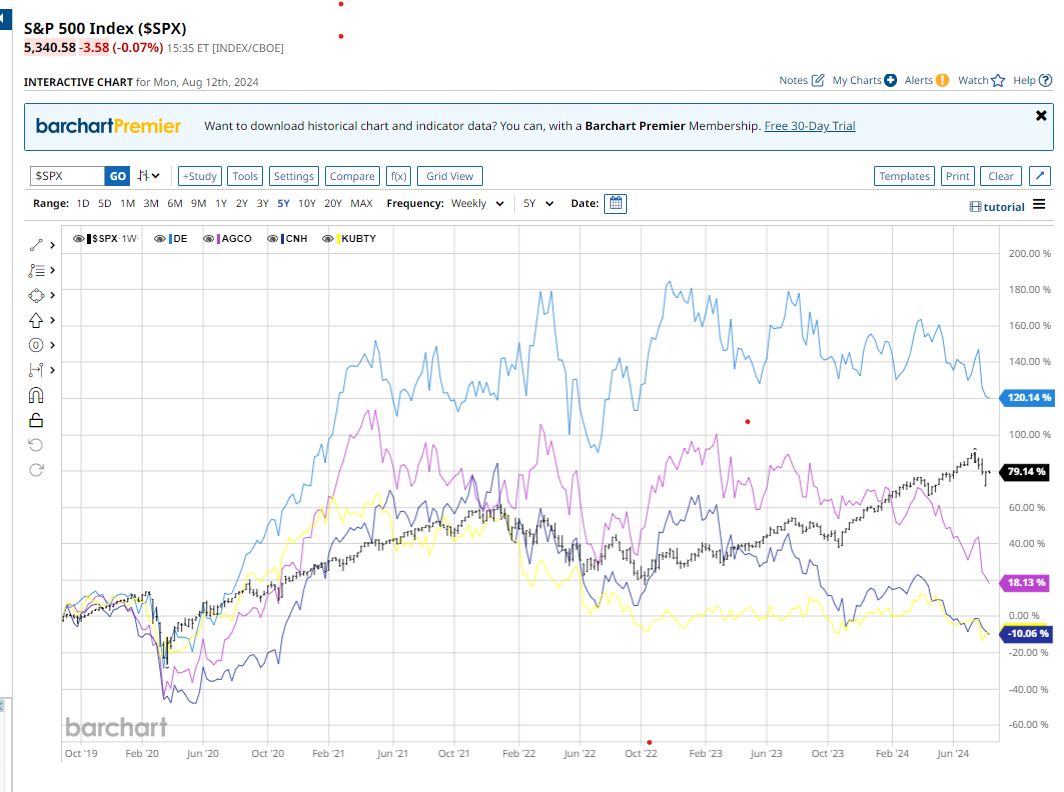Viewport: 1064px width, 792px height.
Task: Click the Compare button
Action: coord(352,176)
